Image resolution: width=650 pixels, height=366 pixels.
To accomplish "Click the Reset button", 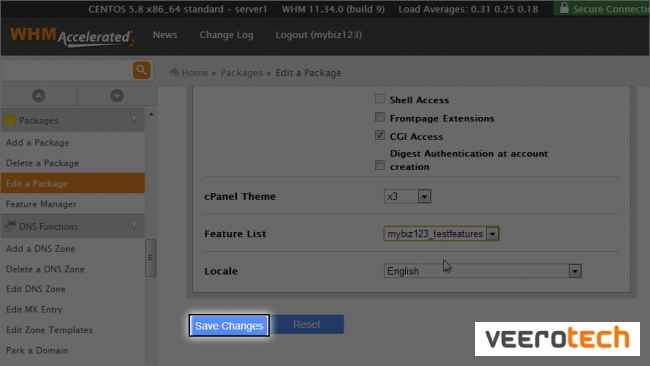I will tap(307, 324).
